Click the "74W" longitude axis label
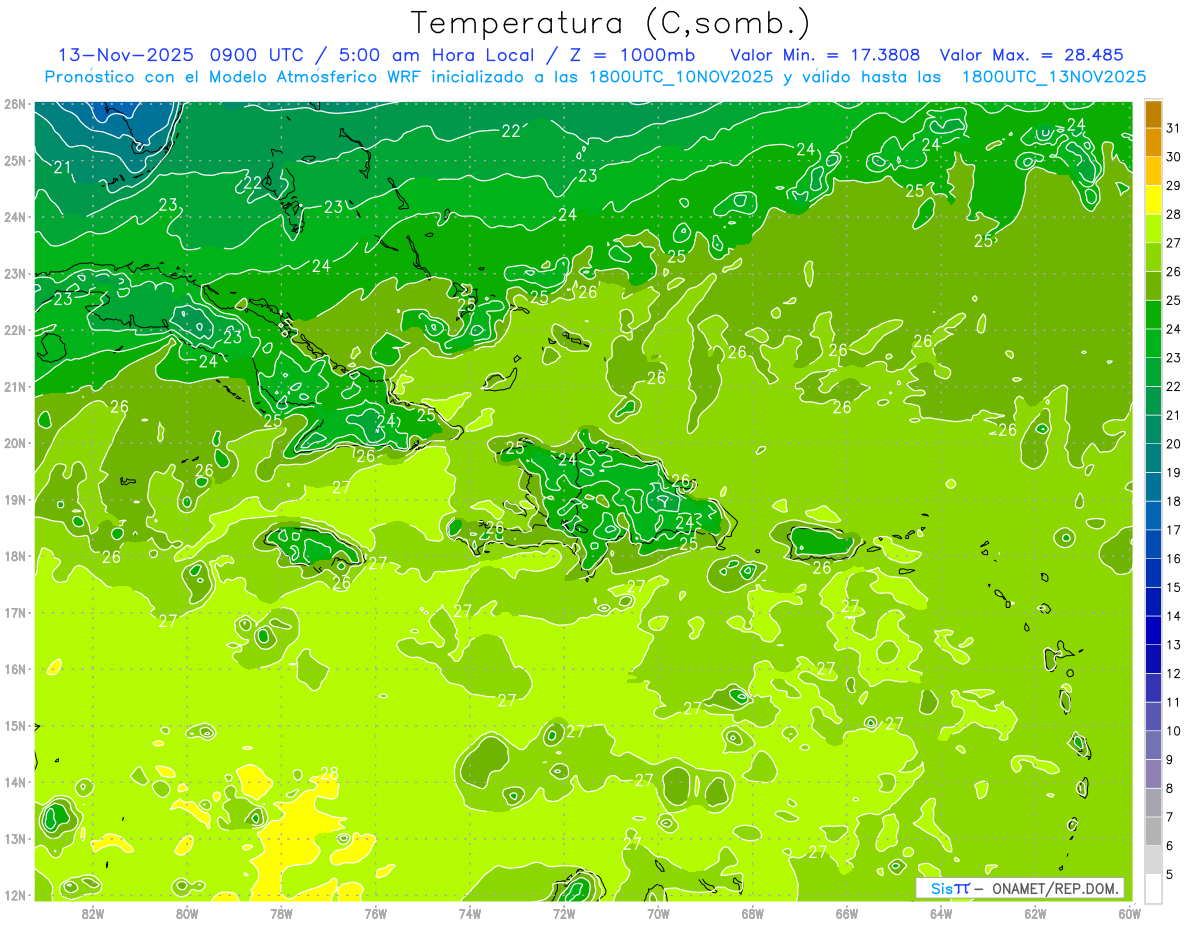 click(470, 913)
